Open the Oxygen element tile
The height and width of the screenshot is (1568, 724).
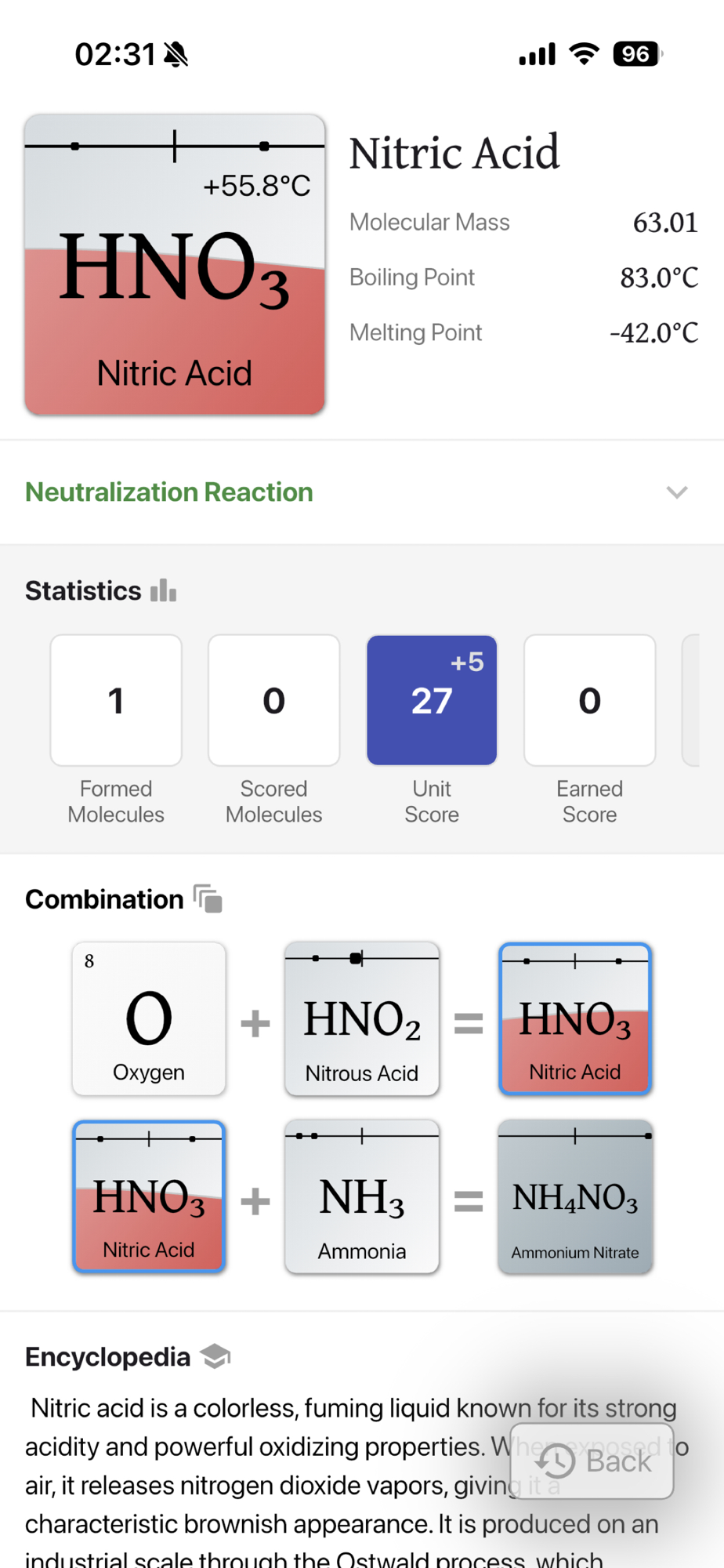tap(149, 1018)
